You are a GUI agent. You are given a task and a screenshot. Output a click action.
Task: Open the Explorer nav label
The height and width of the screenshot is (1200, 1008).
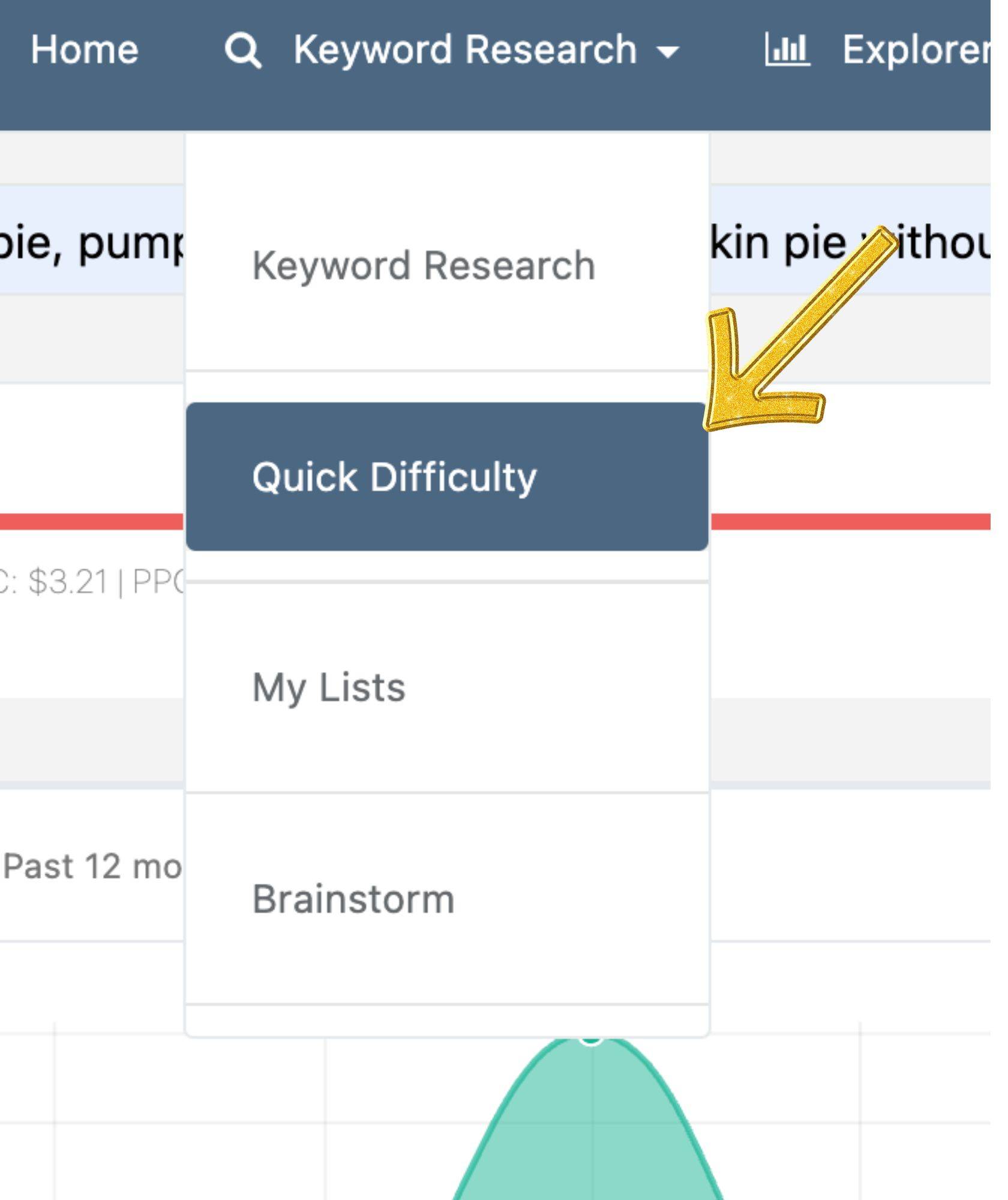pyautogui.click(x=916, y=50)
